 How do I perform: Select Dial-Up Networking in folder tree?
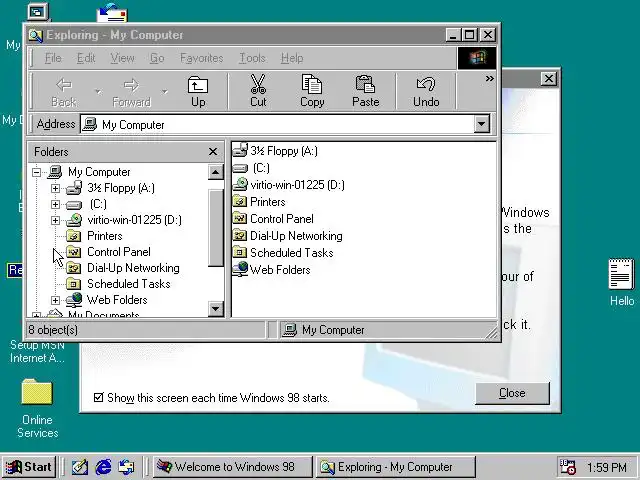pos(133,268)
